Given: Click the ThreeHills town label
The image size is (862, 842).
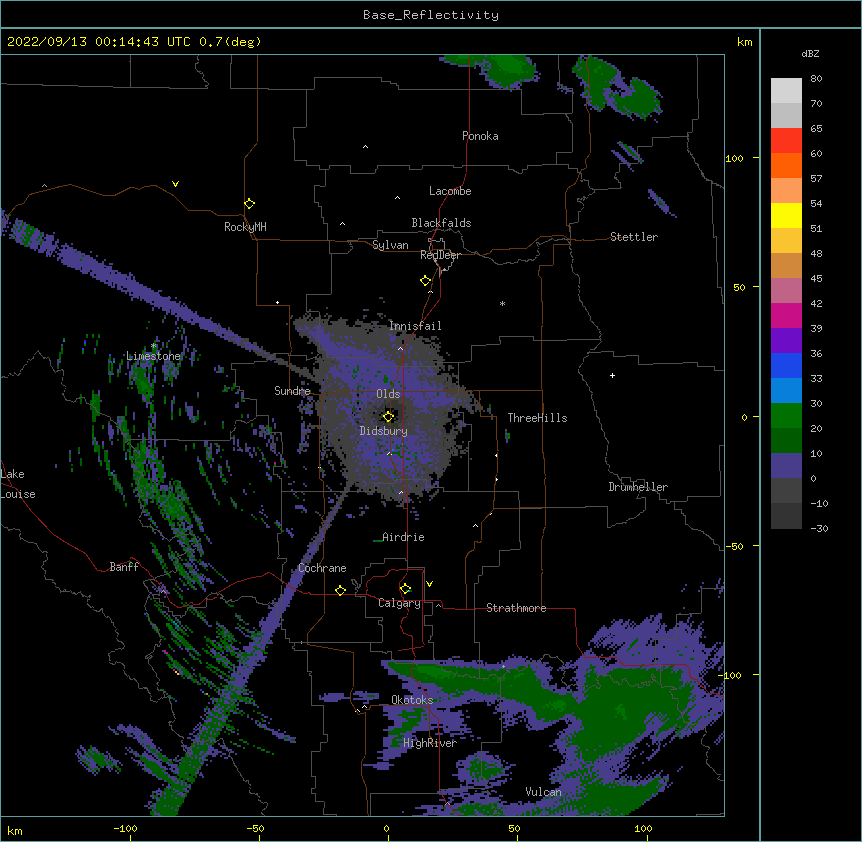Looking at the screenshot, I should click(537, 418).
